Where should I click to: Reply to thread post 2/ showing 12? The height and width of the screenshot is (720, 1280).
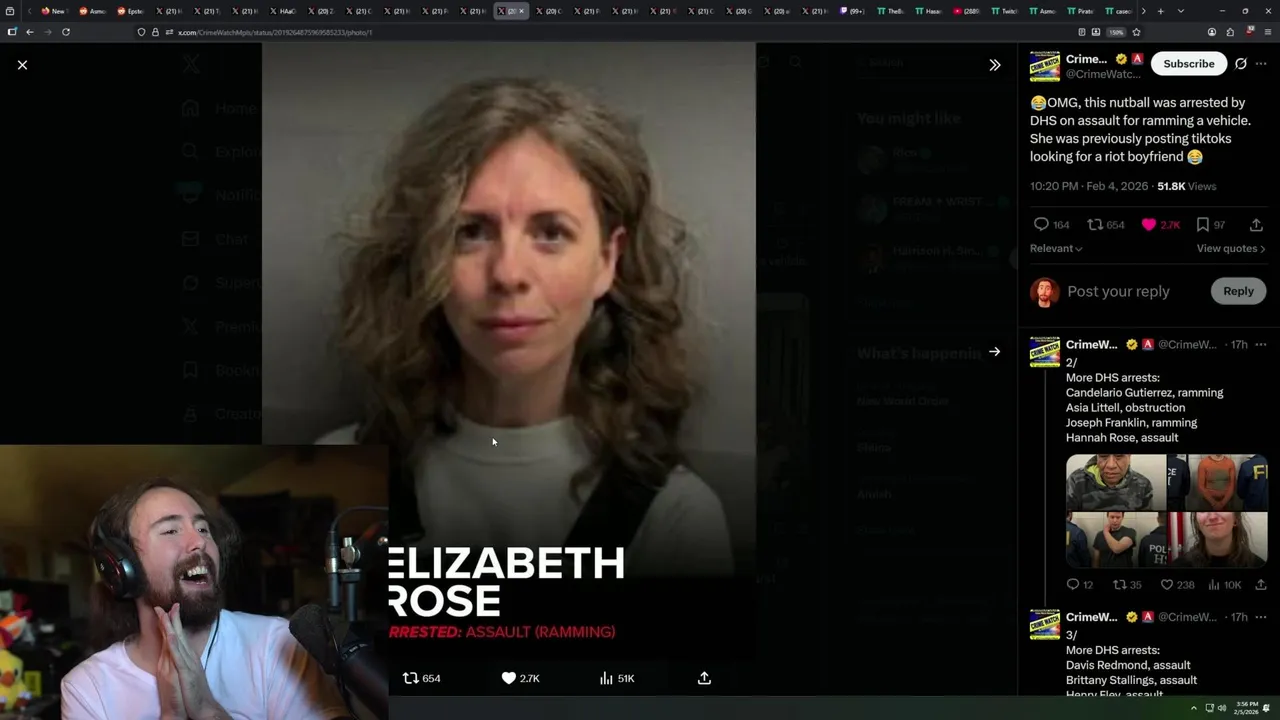(1079, 585)
